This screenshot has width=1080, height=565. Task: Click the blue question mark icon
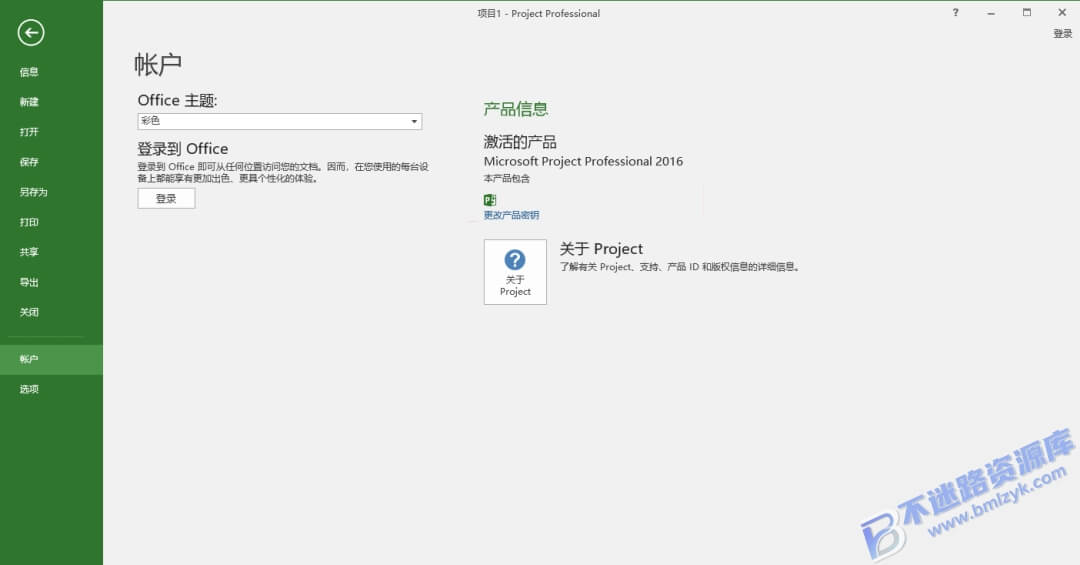pos(515,260)
